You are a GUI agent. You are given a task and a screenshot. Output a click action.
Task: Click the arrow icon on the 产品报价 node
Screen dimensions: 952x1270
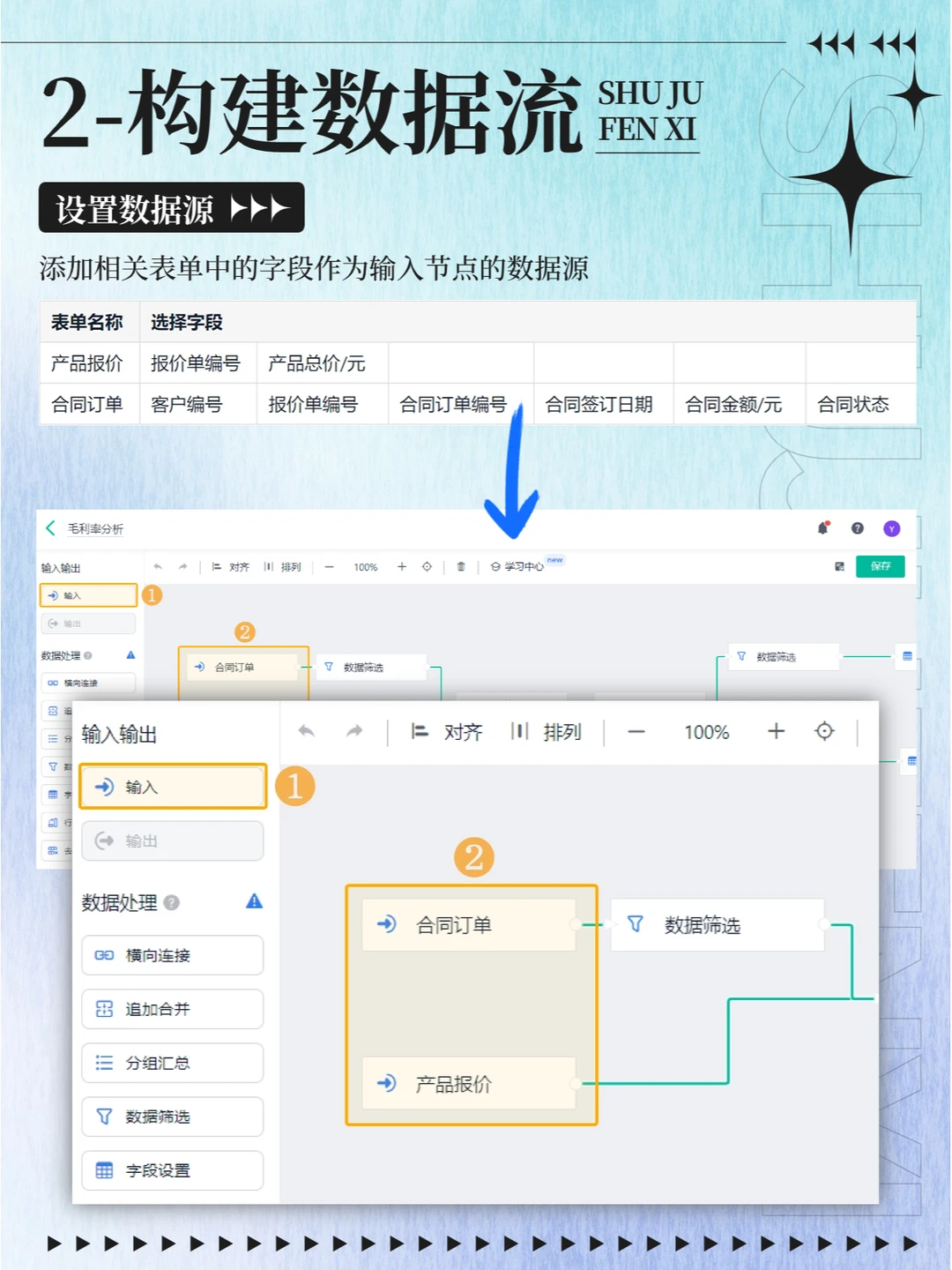tap(386, 1083)
